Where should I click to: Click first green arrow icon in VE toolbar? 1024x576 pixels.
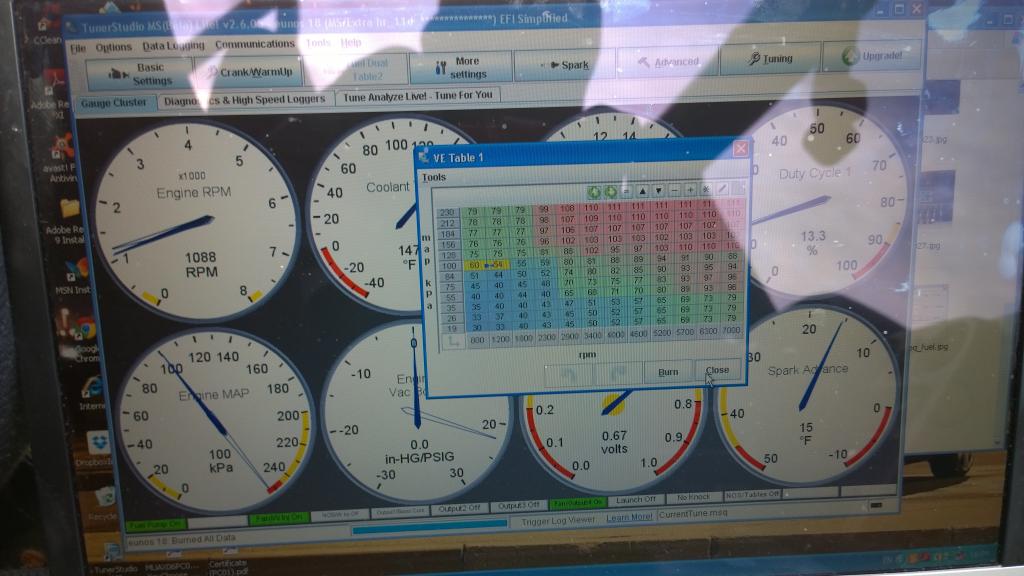(x=594, y=192)
